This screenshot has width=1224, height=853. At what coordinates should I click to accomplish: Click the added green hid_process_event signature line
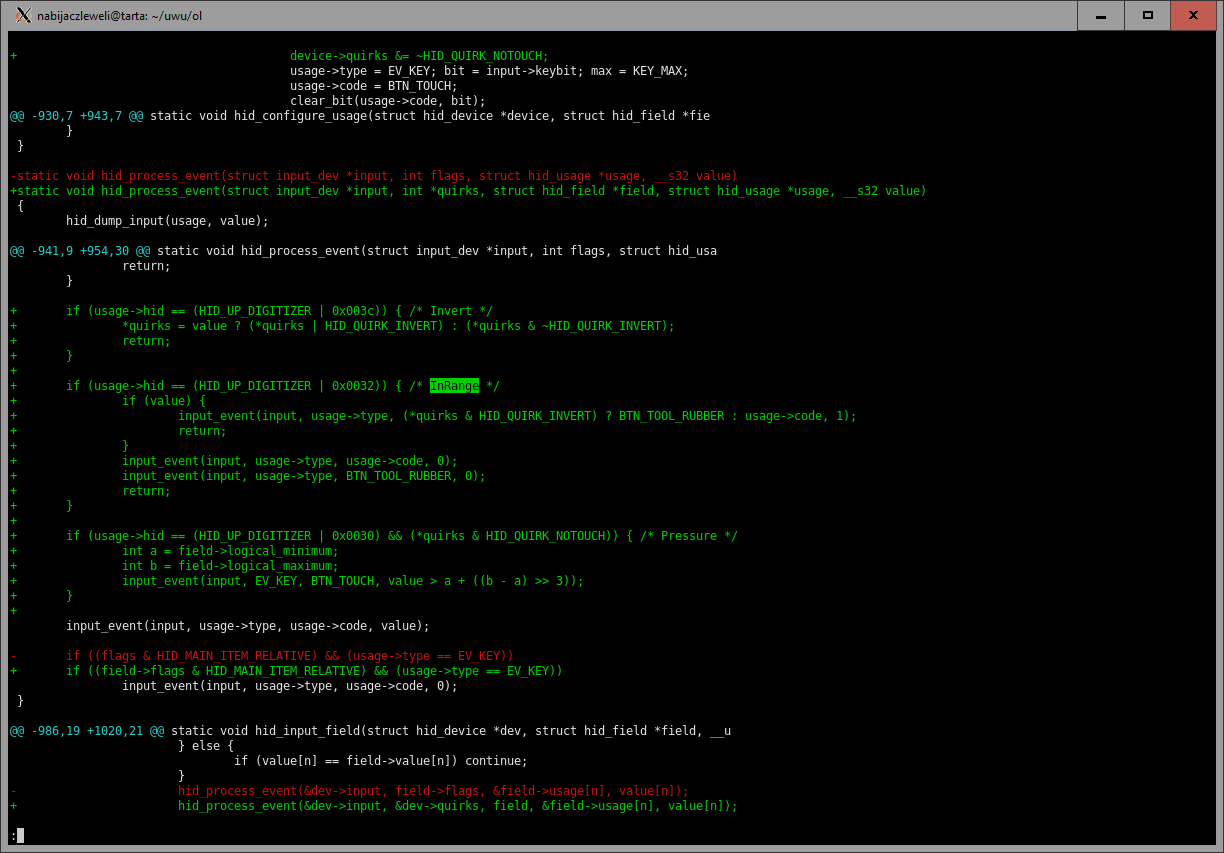pyautogui.click(x=468, y=191)
